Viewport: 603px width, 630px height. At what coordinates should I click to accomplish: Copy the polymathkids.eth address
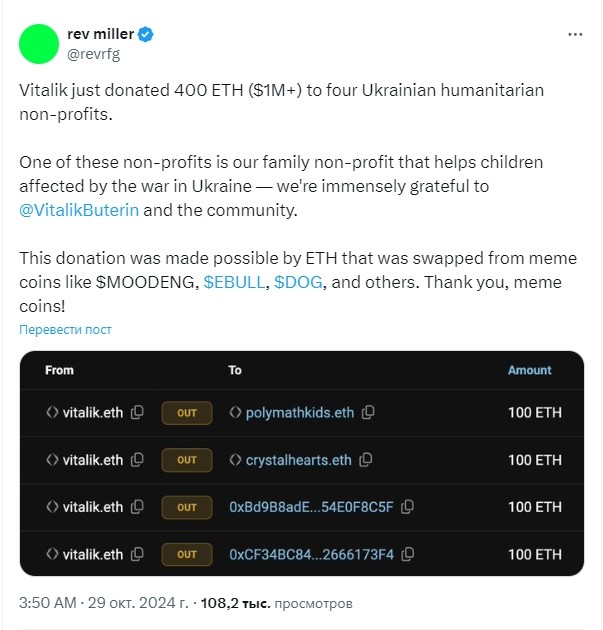(x=368, y=412)
